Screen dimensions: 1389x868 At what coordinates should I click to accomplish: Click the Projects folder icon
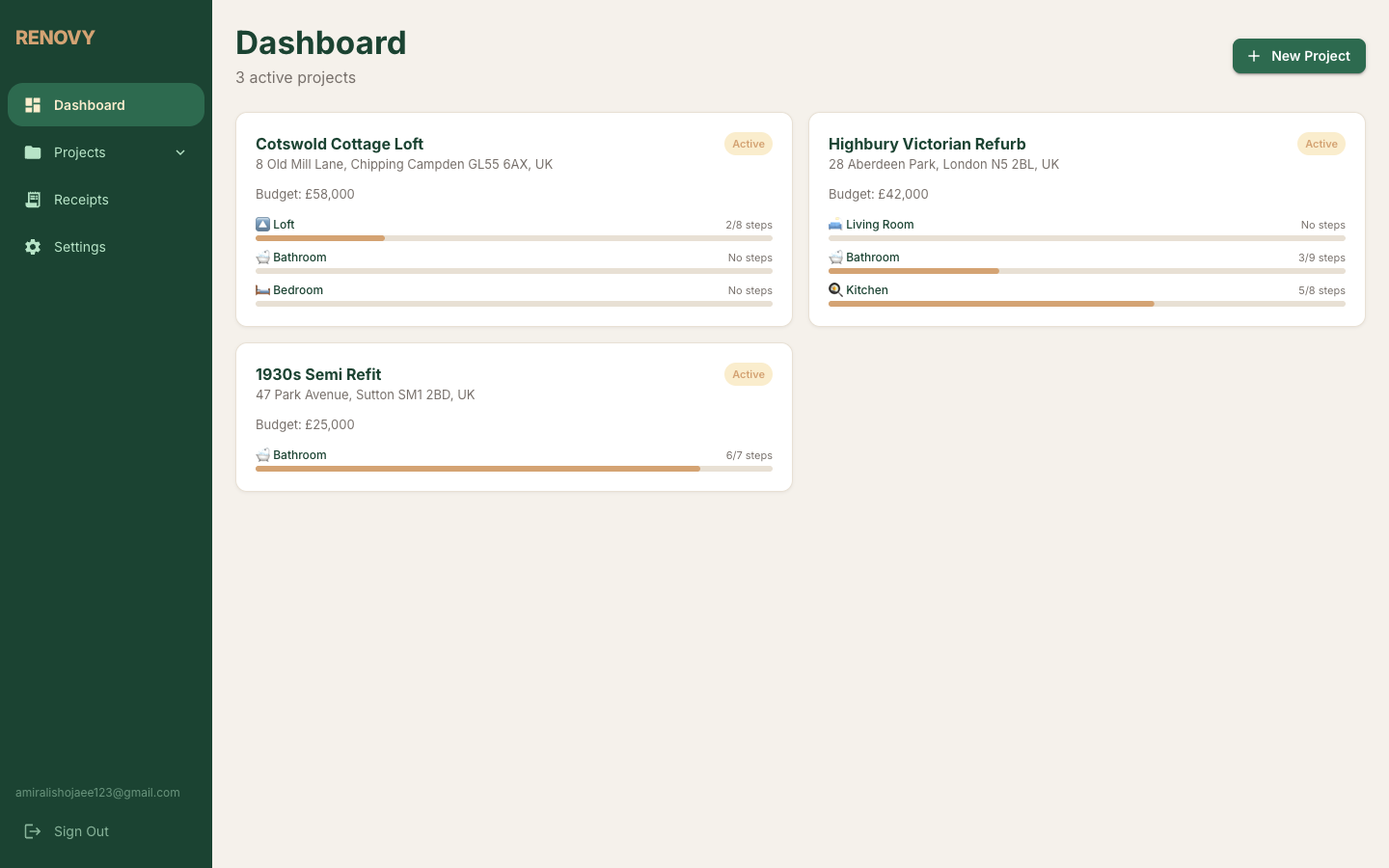[x=33, y=152]
